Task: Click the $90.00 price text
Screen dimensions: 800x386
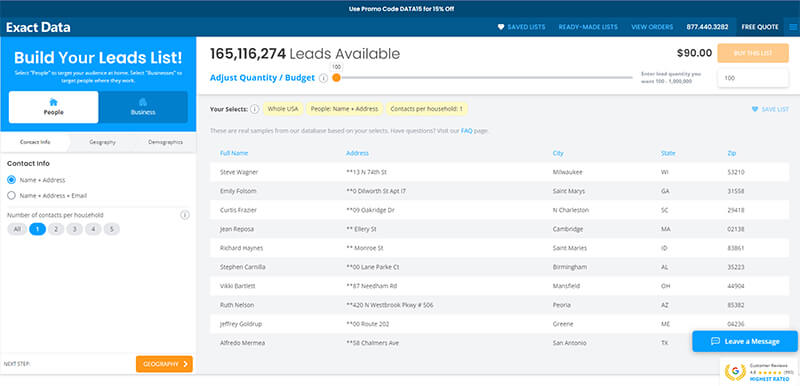Action: click(694, 53)
